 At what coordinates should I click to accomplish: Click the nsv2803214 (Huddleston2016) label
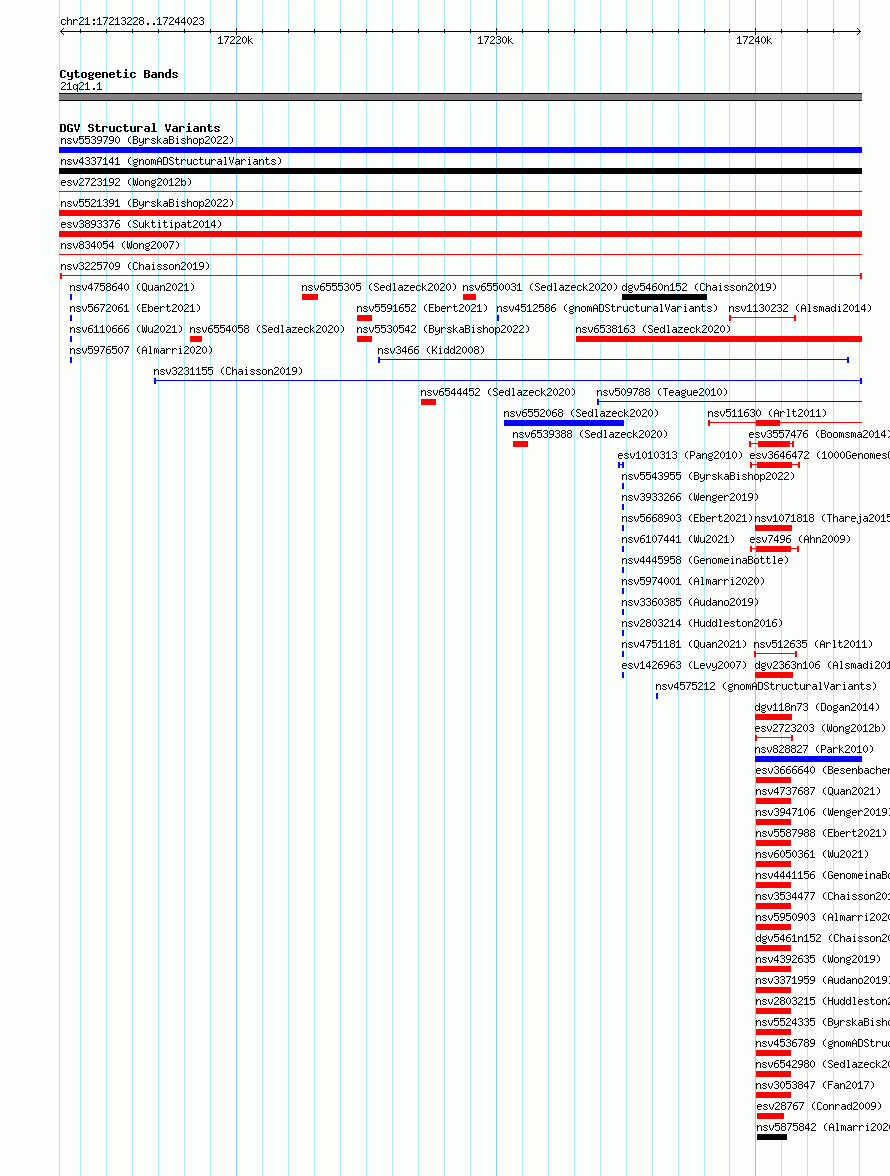pos(702,623)
